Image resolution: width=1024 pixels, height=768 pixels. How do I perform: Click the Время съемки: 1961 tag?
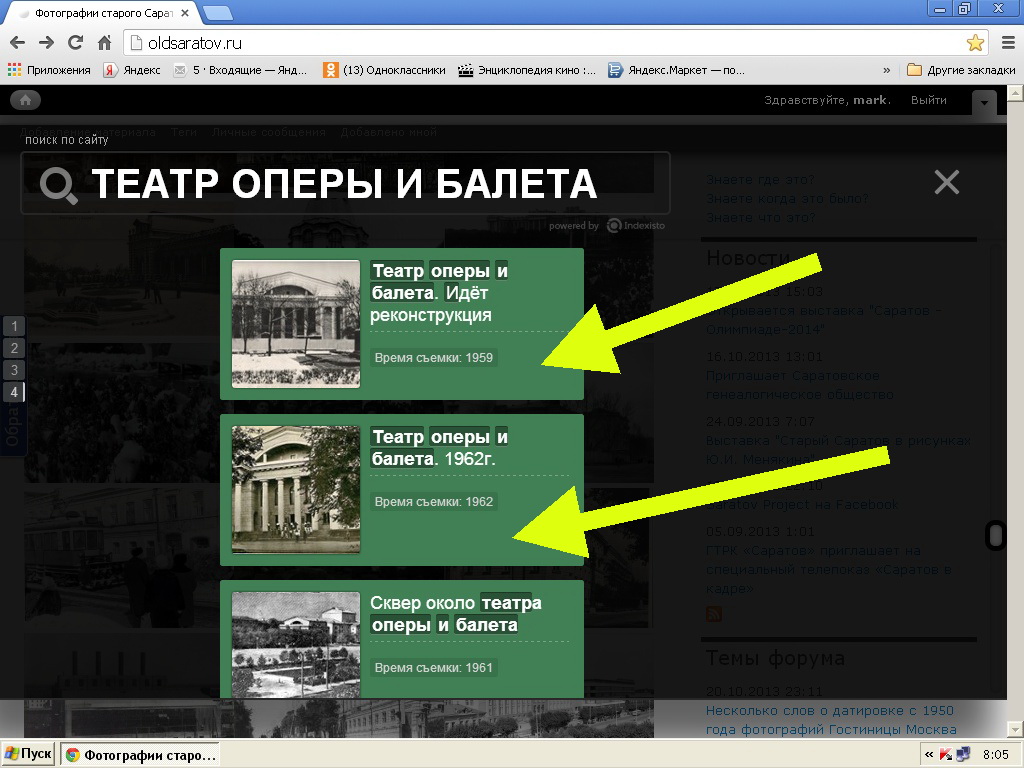pyautogui.click(x=434, y=668)
